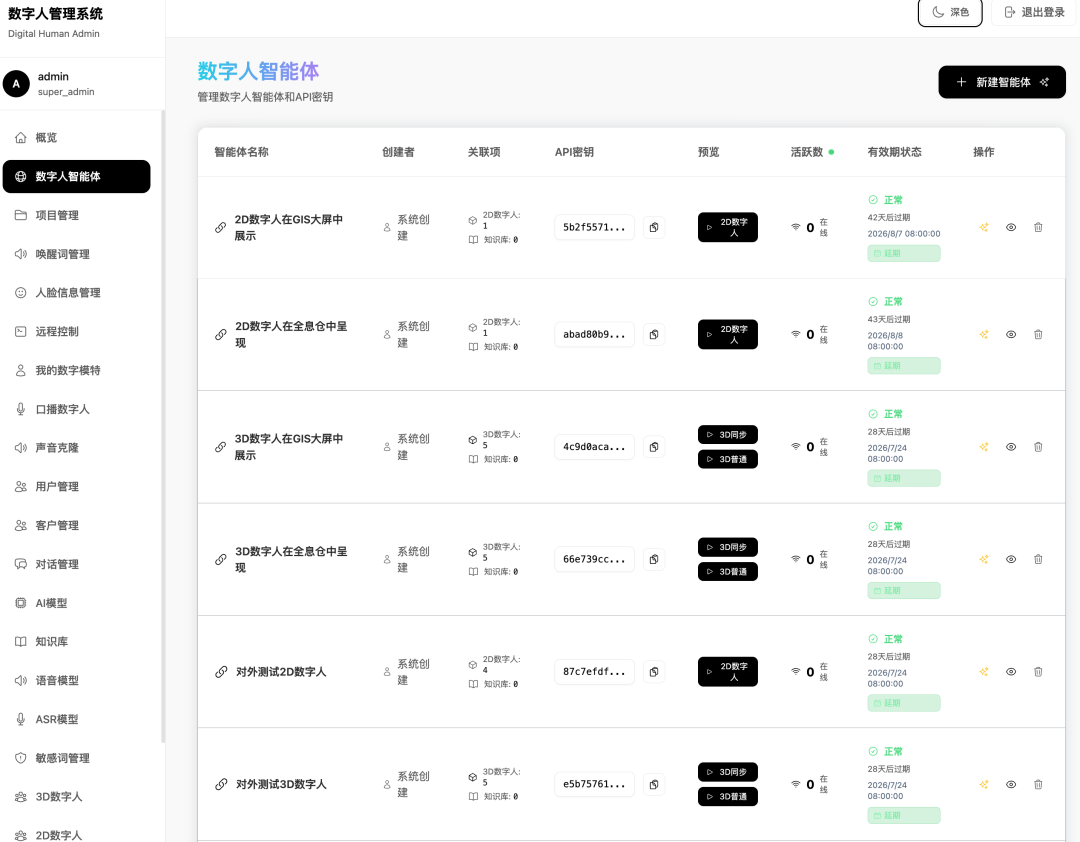
Task: Preview 2D数字人 for key 5b2f5571
Action: pyautogui.click(x=727, y=227)
